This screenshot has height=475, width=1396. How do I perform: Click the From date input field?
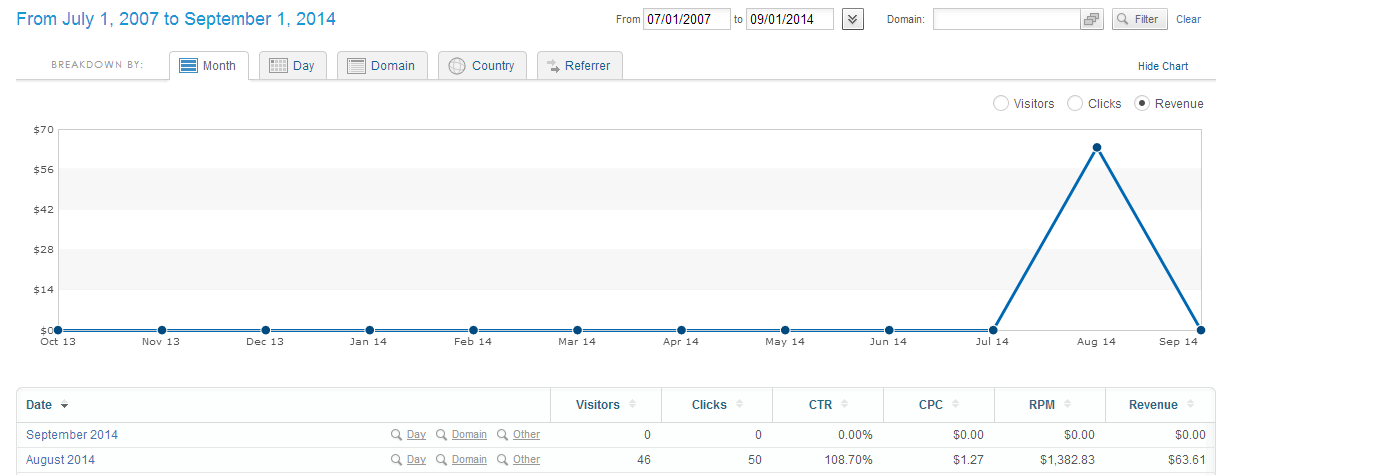pyautogui.click(x=686, y=19)
